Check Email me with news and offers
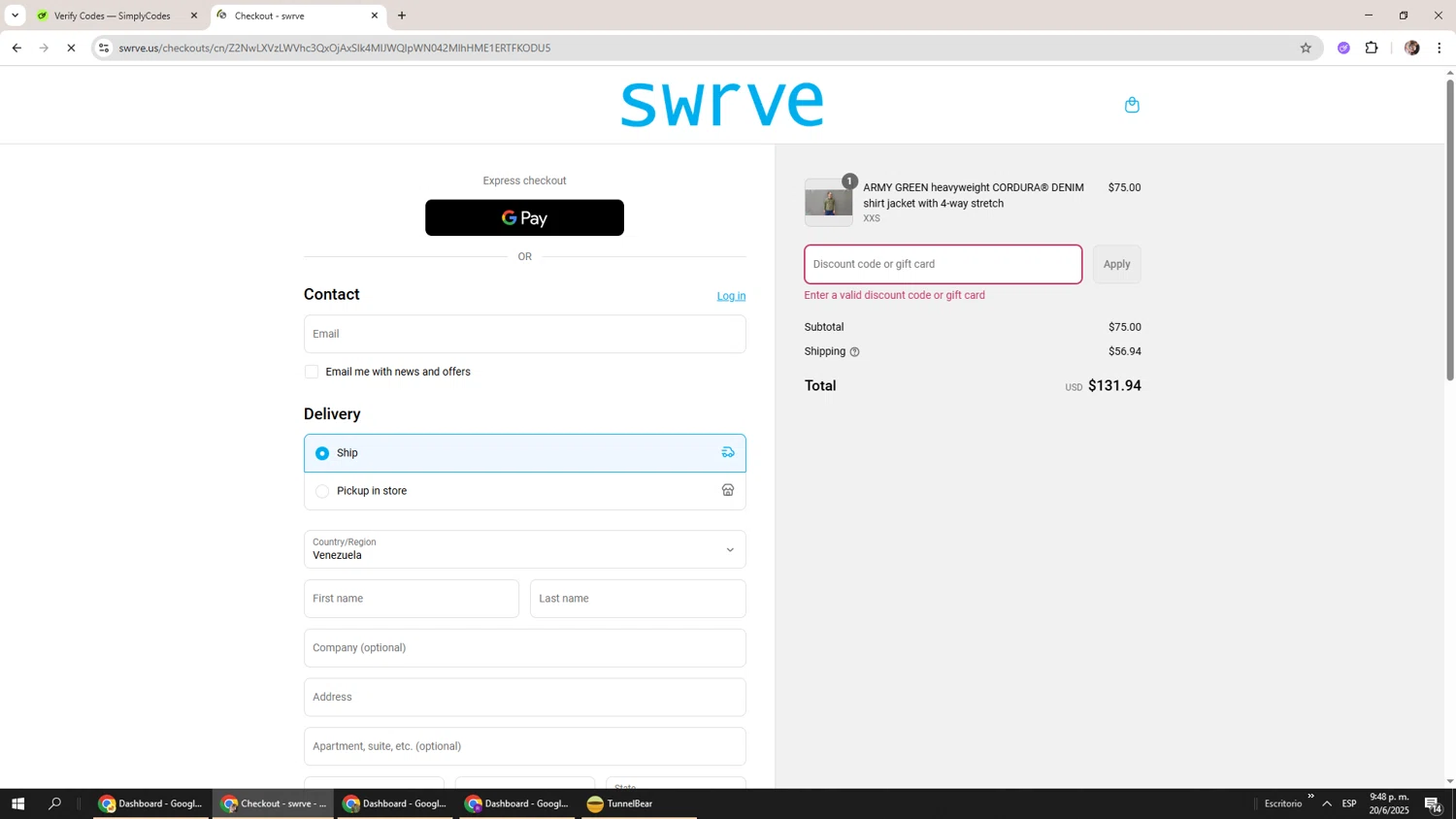 [x=312, y=372]
